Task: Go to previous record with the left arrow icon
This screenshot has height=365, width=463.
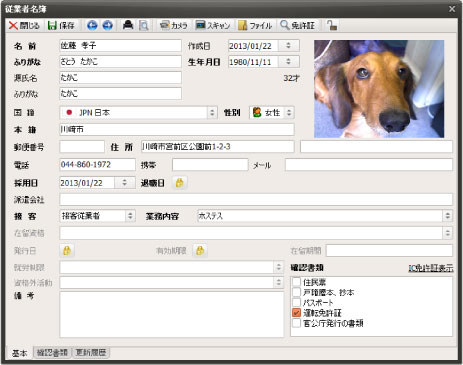Action: 92,25
